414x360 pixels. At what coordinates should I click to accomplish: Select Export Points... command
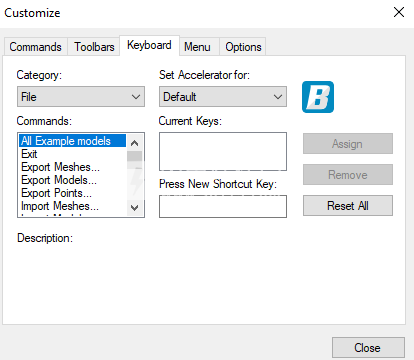(73, 193)
